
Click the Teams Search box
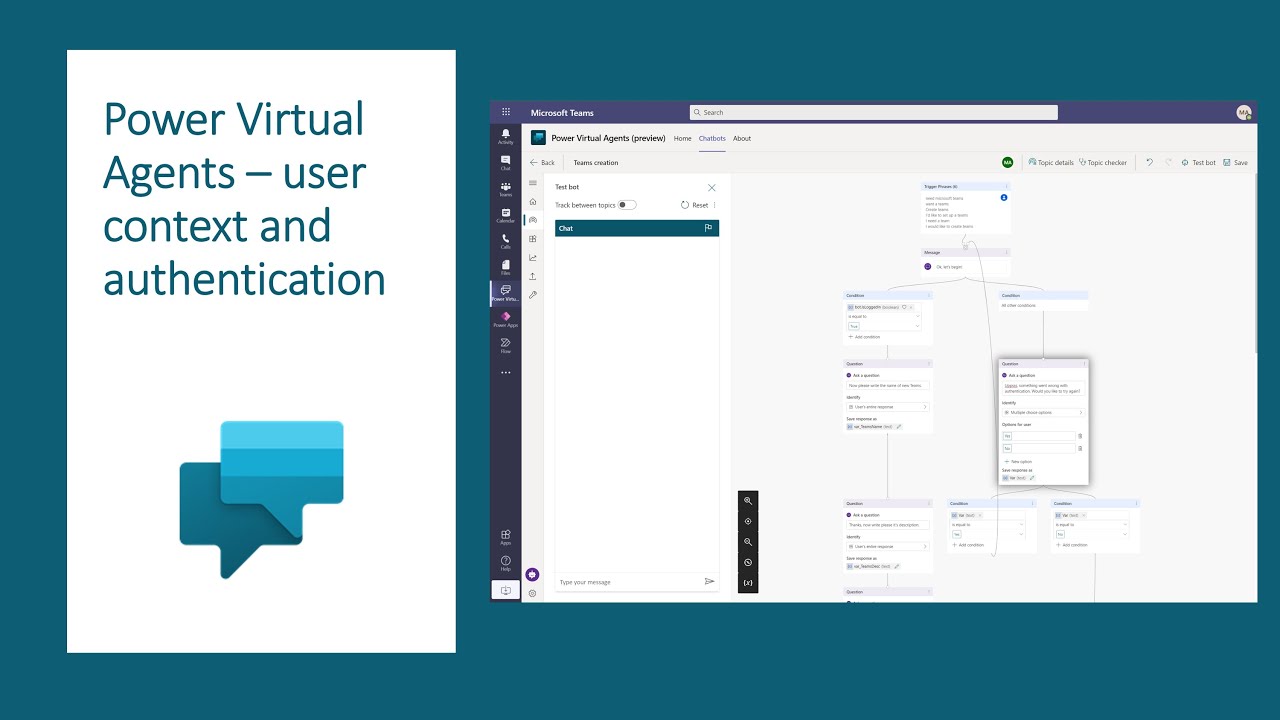(x=873, y=112)
